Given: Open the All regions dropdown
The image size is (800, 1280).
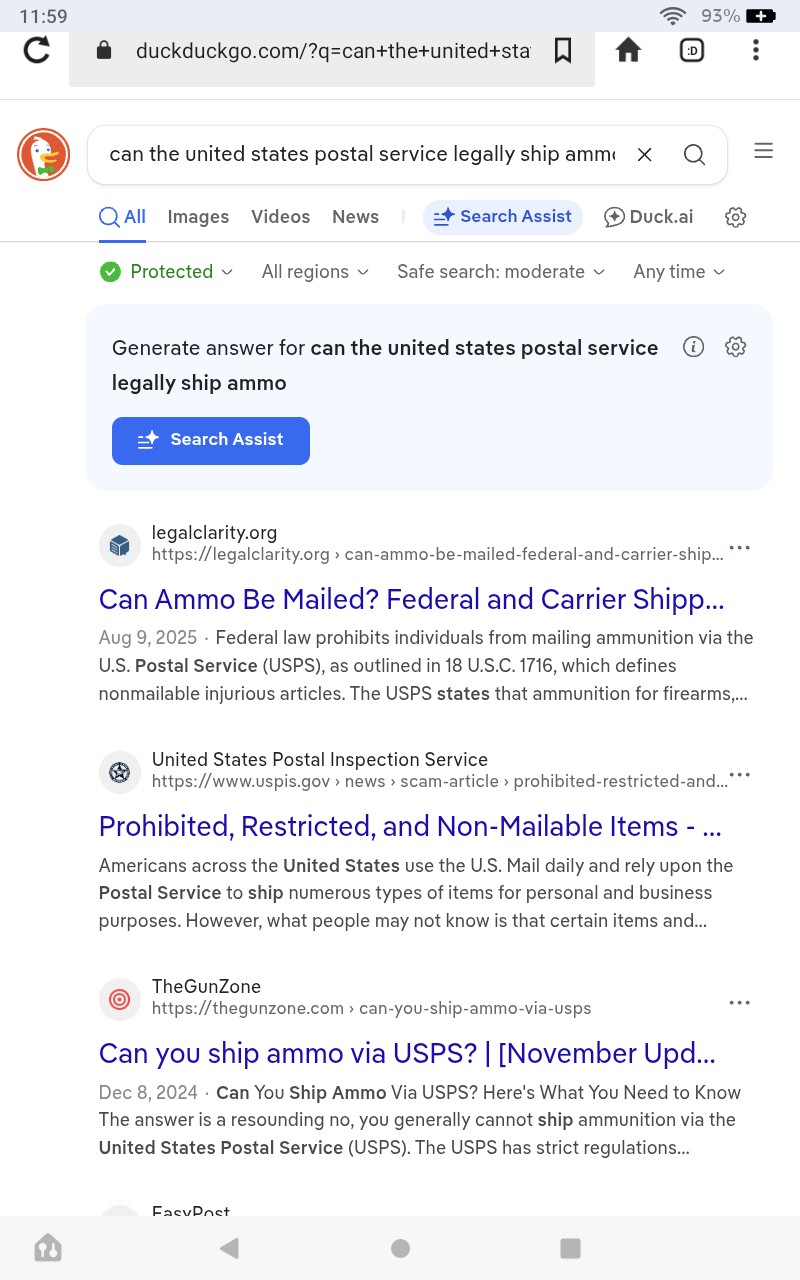Looking at the screenshot, I should coord(315,272).
